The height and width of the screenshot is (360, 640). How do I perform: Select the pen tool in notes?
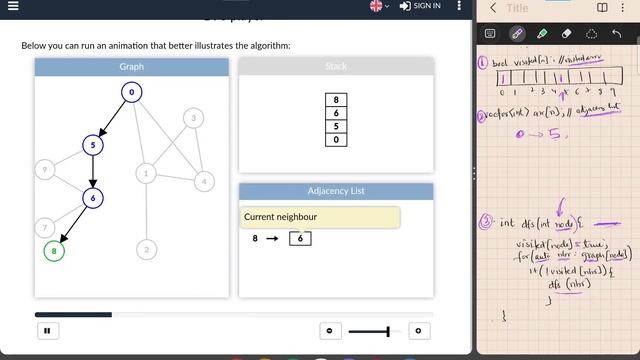click(x=517, y=33)
